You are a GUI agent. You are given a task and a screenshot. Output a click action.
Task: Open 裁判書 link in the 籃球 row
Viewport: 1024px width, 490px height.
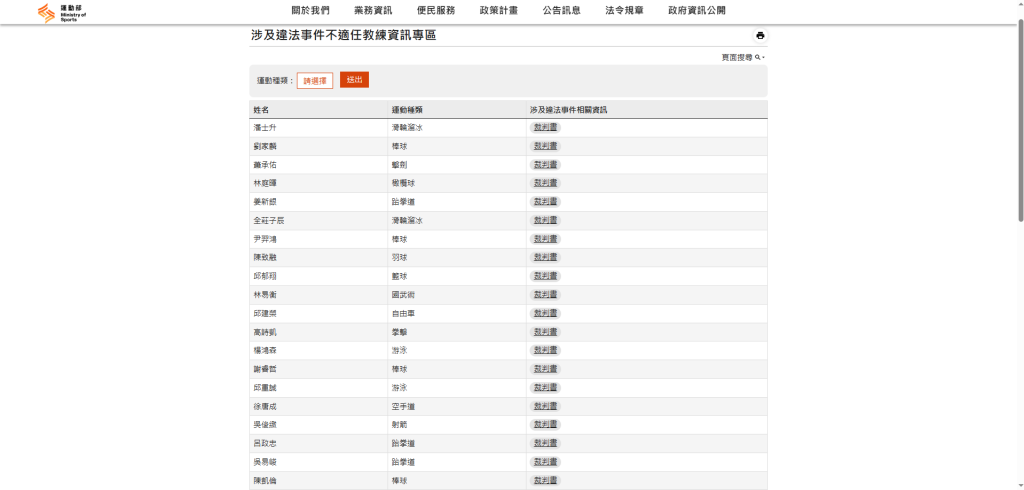pyautogui.click(x=545, y=276)
